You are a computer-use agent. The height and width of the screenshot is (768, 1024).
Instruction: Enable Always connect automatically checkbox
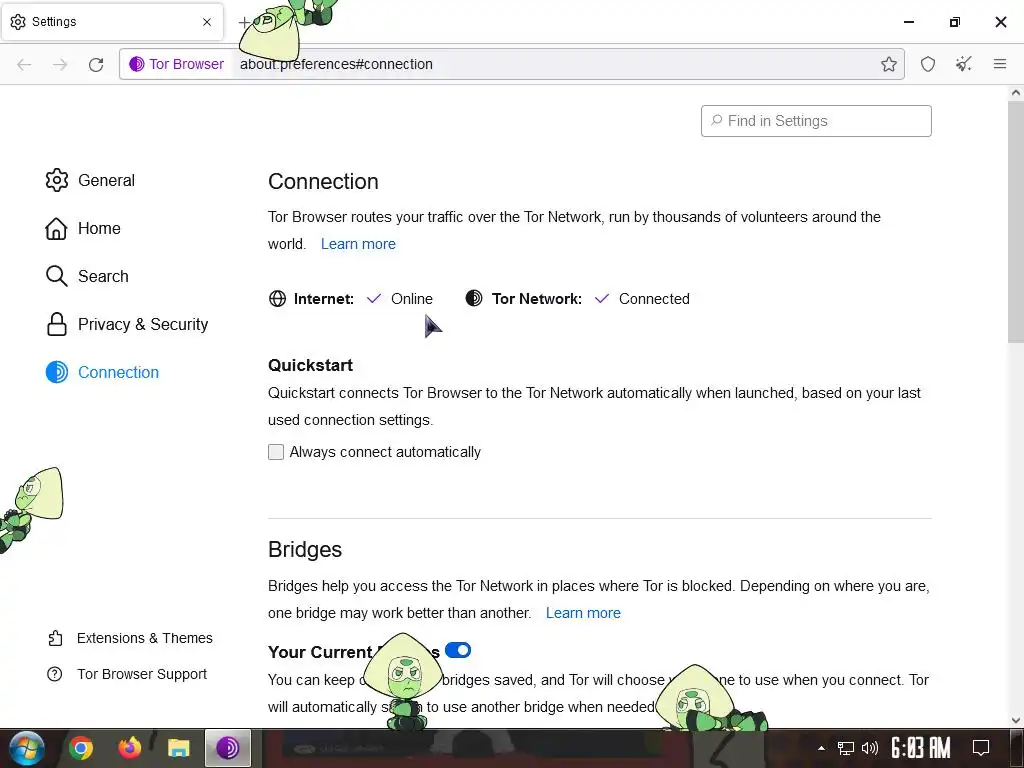point(276,452)
